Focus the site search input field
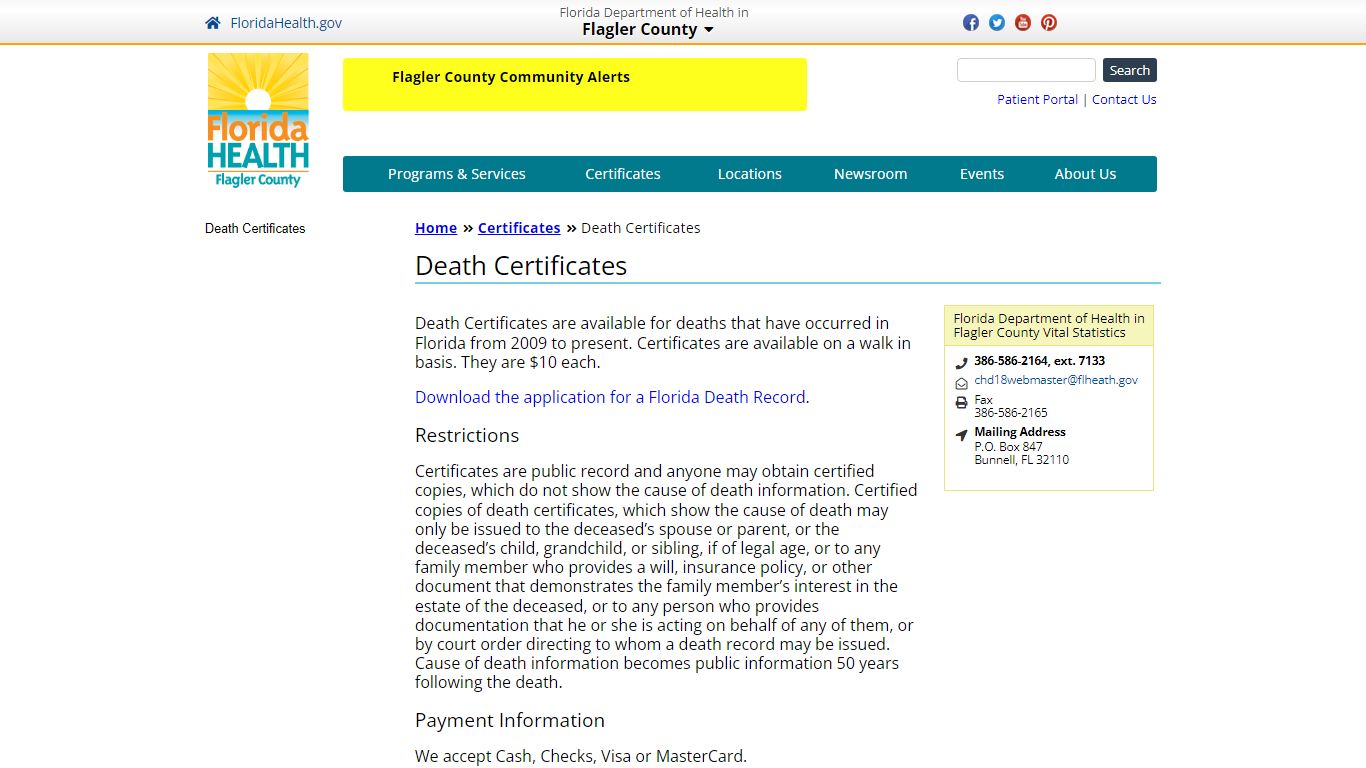The image size is (1366, 768). [1026, 70]
